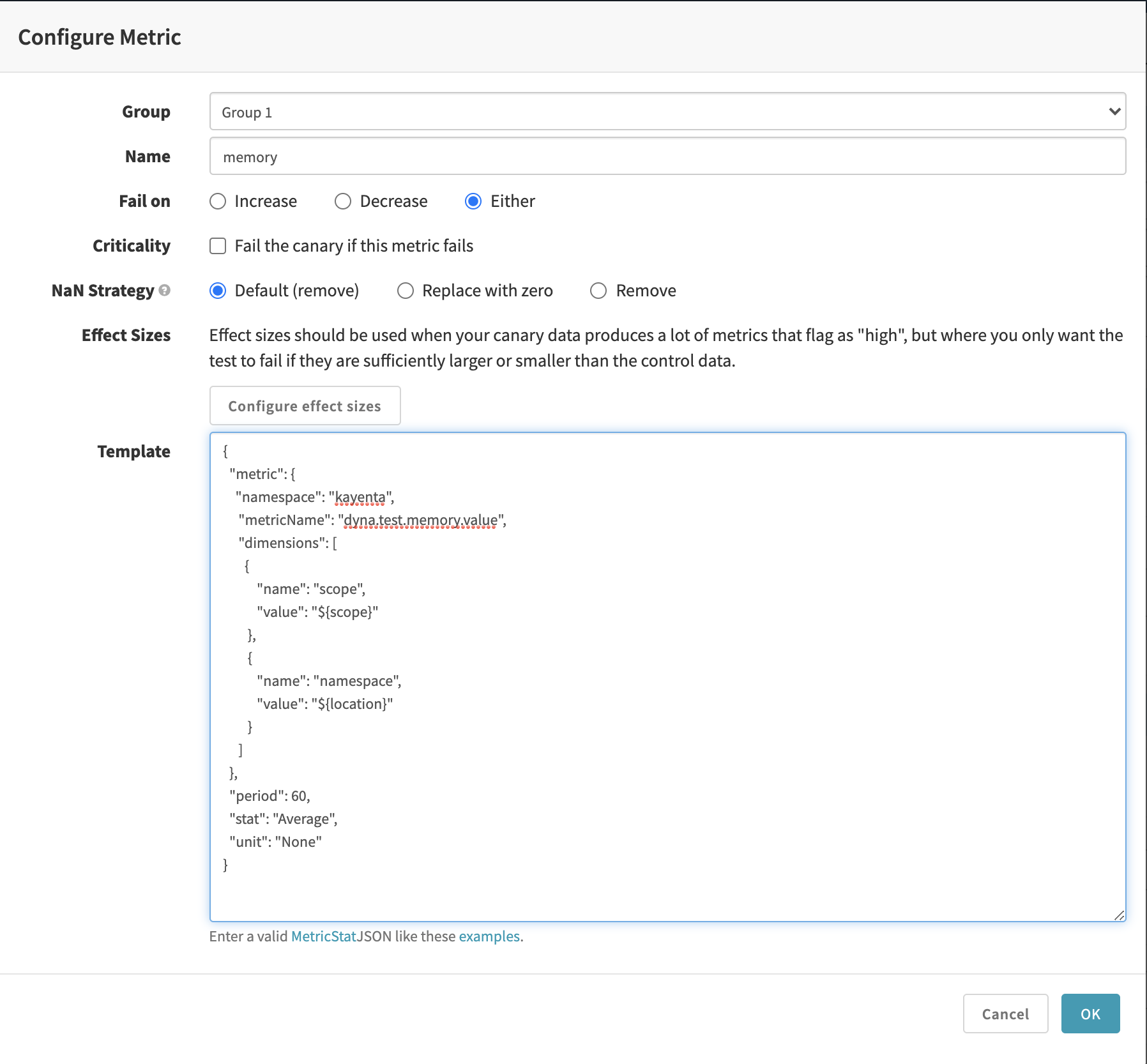Select Default (remove) NaN strategy
Screen dimensions: 1147x1064
click(x=218, y=291)
